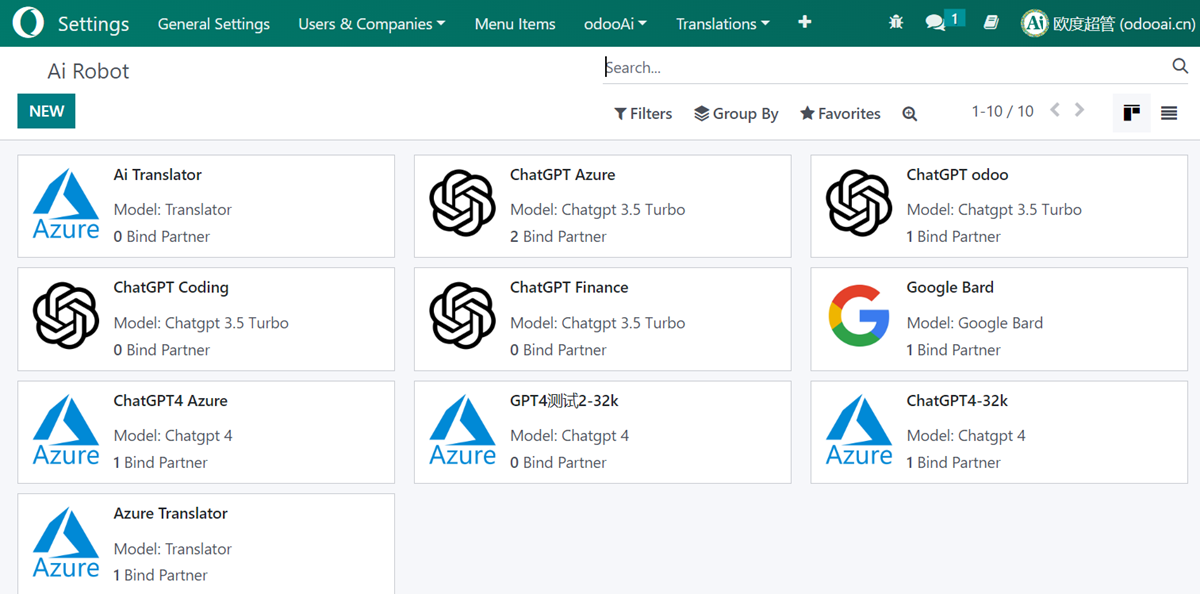Open the Google Bard record title
Image resolution: width=1200 pixels, height=594 pixels.
[950, 287]
